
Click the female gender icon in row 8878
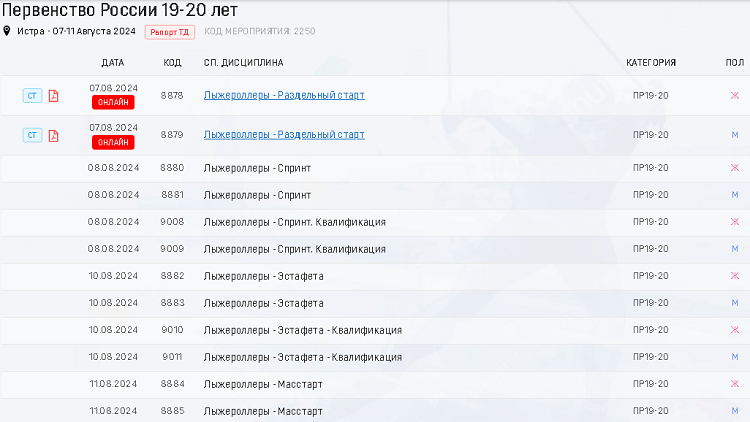[735, 95]
